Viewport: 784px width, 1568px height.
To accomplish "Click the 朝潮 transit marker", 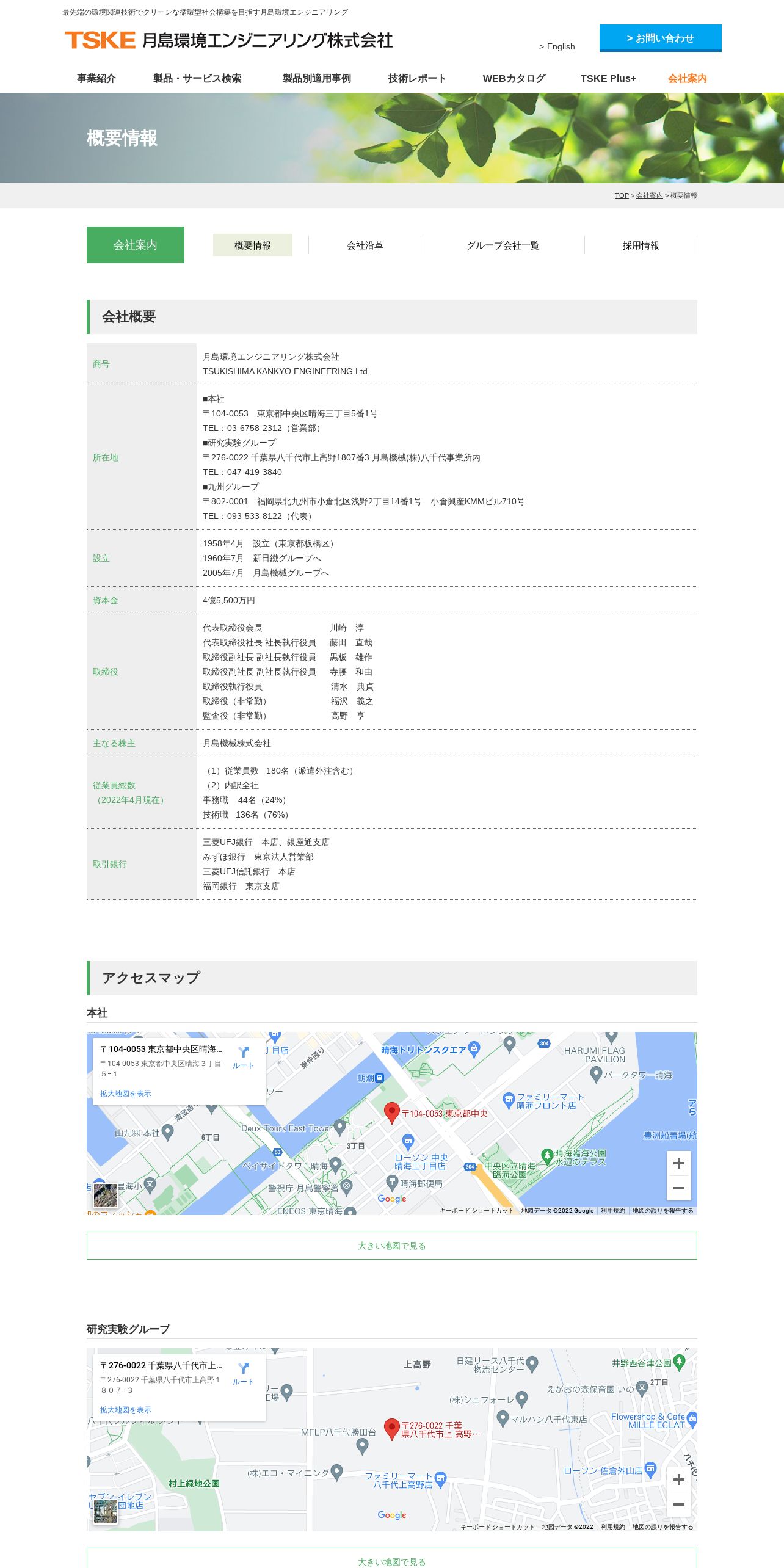I will tap(379, 1078).
